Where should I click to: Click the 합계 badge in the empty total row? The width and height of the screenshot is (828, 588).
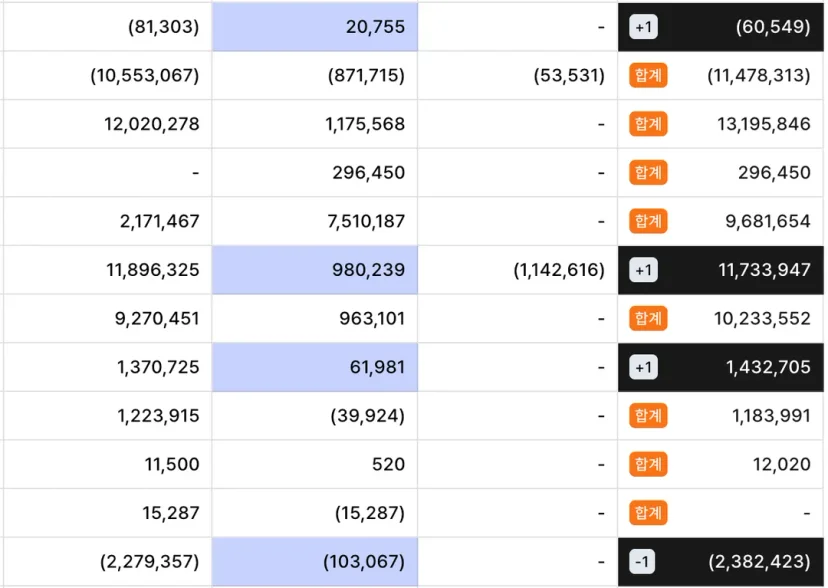648,513
